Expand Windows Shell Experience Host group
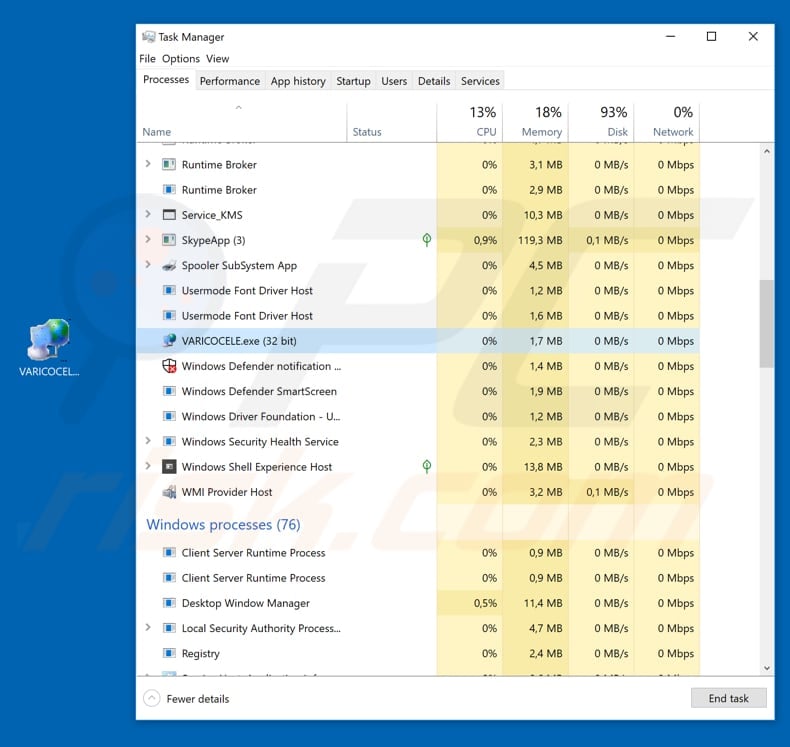790x747 pixels. (x=148, y=466)
